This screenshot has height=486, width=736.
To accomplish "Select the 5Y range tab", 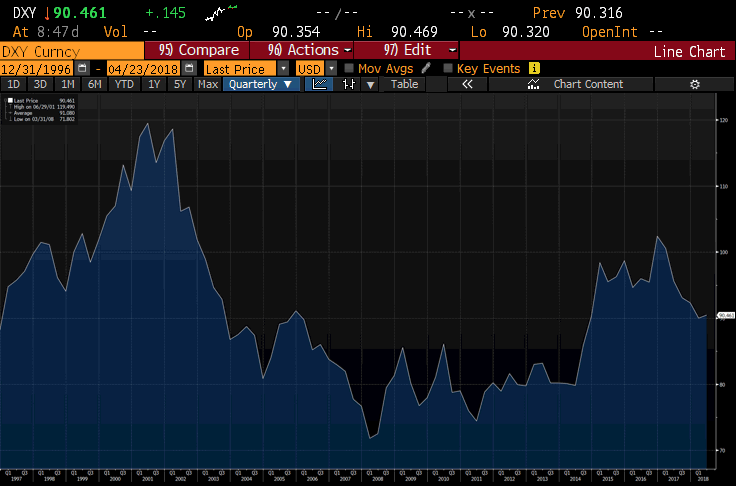I will [180, 84].
